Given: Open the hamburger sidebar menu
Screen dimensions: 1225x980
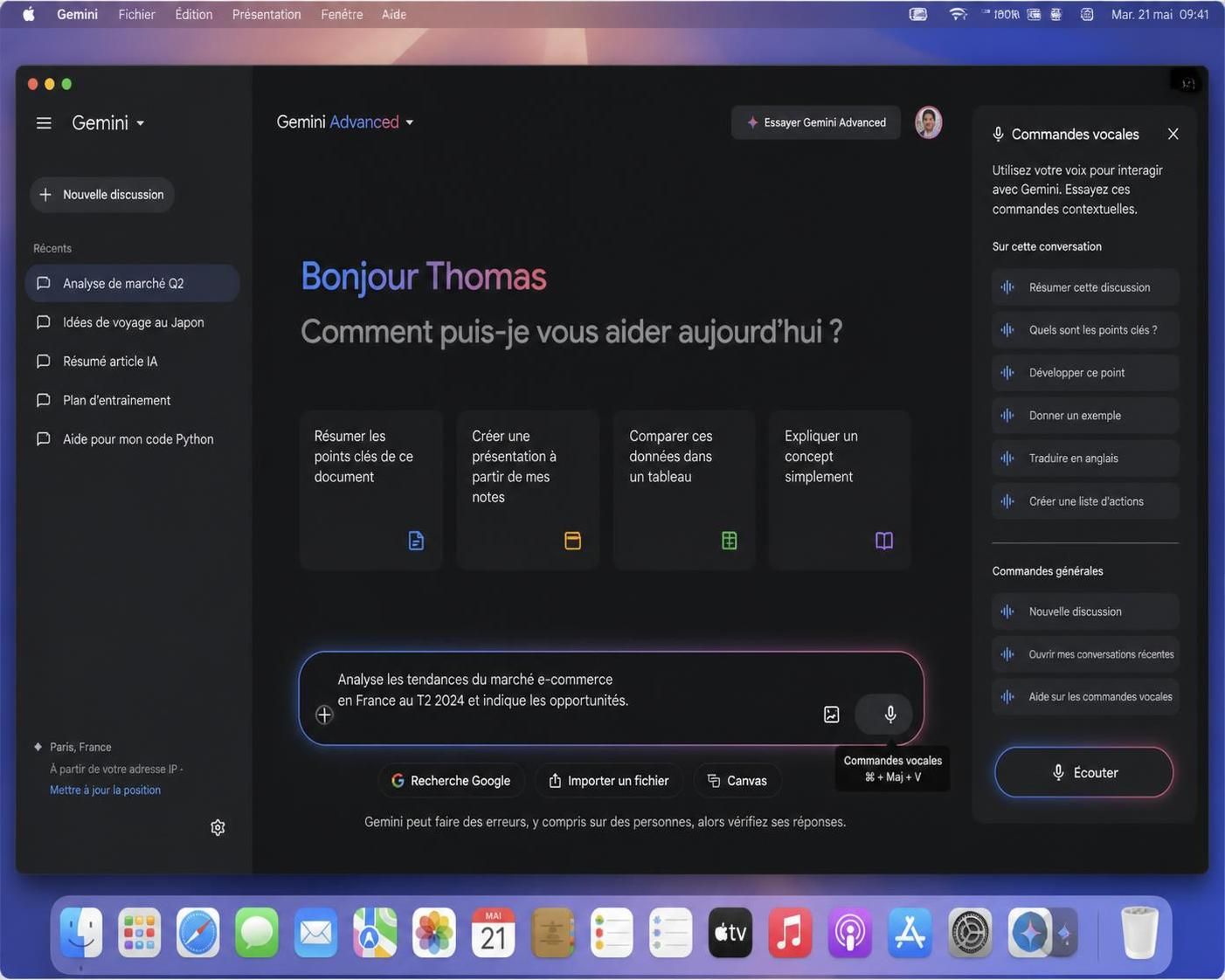Looking at the screenshot, I should coord(44,123).
